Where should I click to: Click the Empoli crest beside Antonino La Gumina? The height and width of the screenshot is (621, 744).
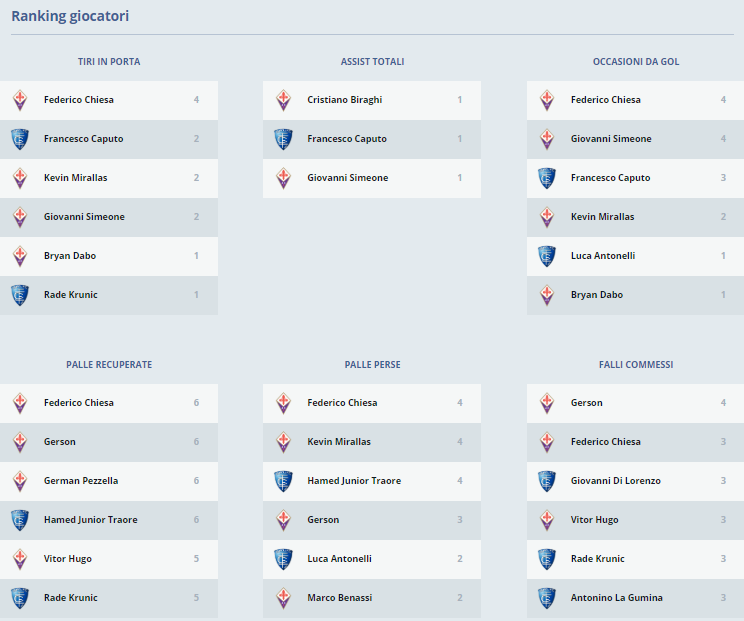tap(546, 598)
